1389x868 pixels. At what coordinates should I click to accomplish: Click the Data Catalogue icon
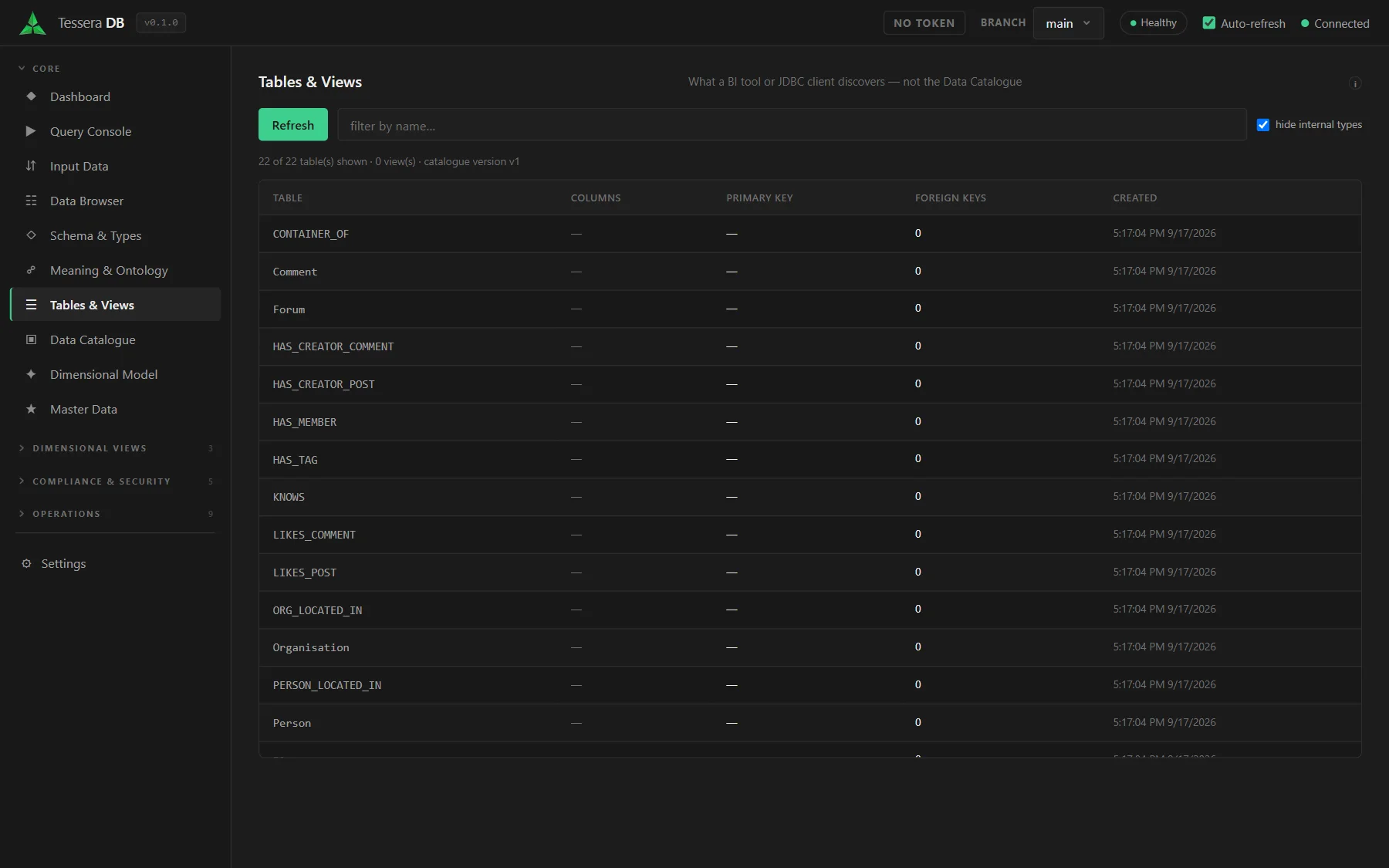[x=31, y=339]
